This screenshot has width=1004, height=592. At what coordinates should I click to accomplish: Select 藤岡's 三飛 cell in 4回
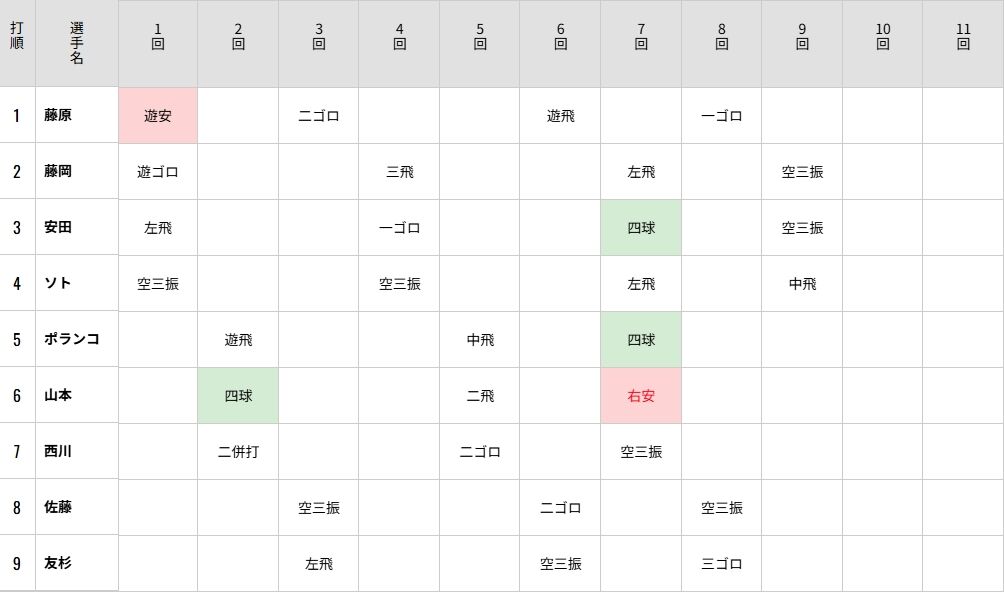399,171
